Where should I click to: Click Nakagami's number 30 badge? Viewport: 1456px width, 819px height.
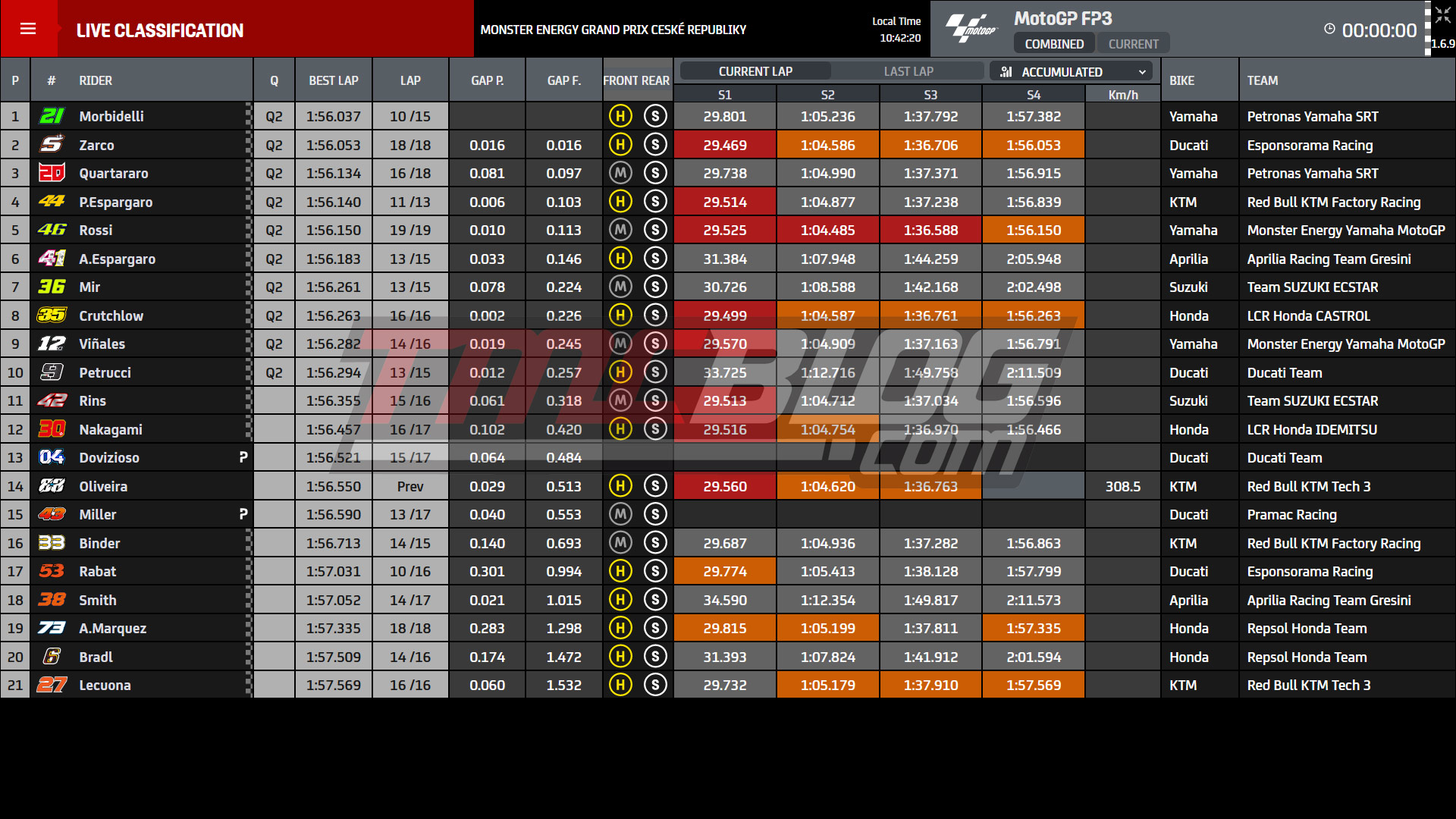(x=52, y=429)
